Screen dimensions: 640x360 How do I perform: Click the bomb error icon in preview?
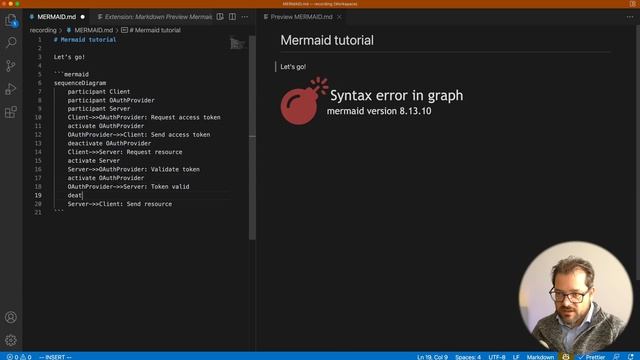point(304,101)
